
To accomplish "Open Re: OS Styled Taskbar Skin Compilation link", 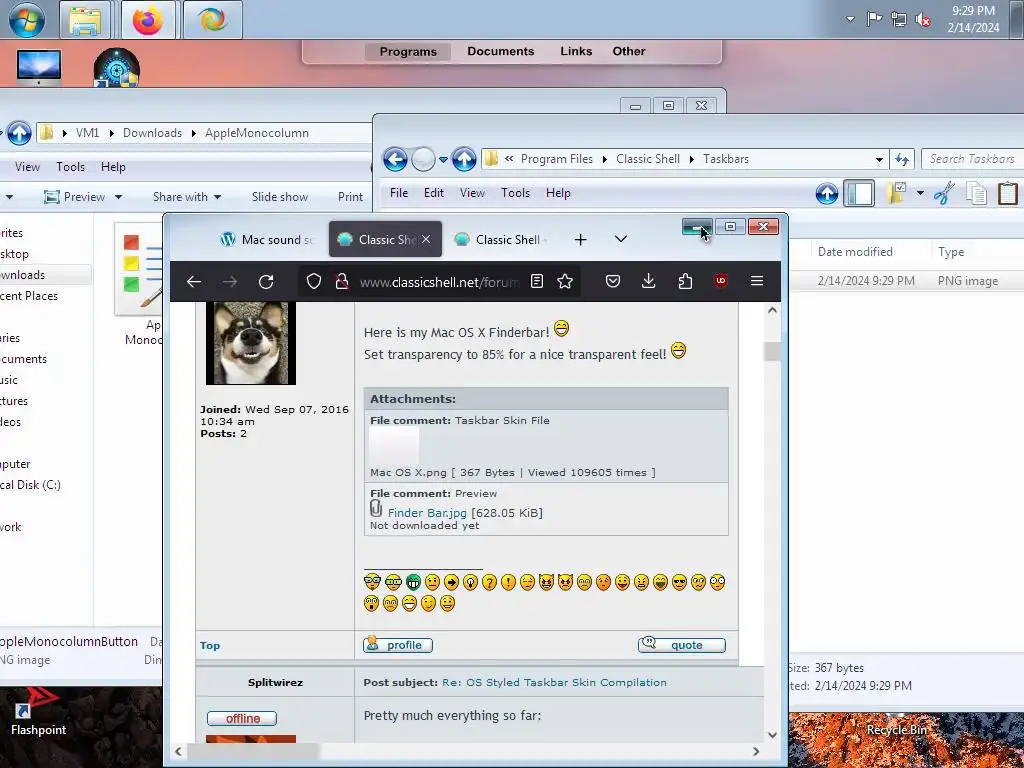I will click(554, 682).
